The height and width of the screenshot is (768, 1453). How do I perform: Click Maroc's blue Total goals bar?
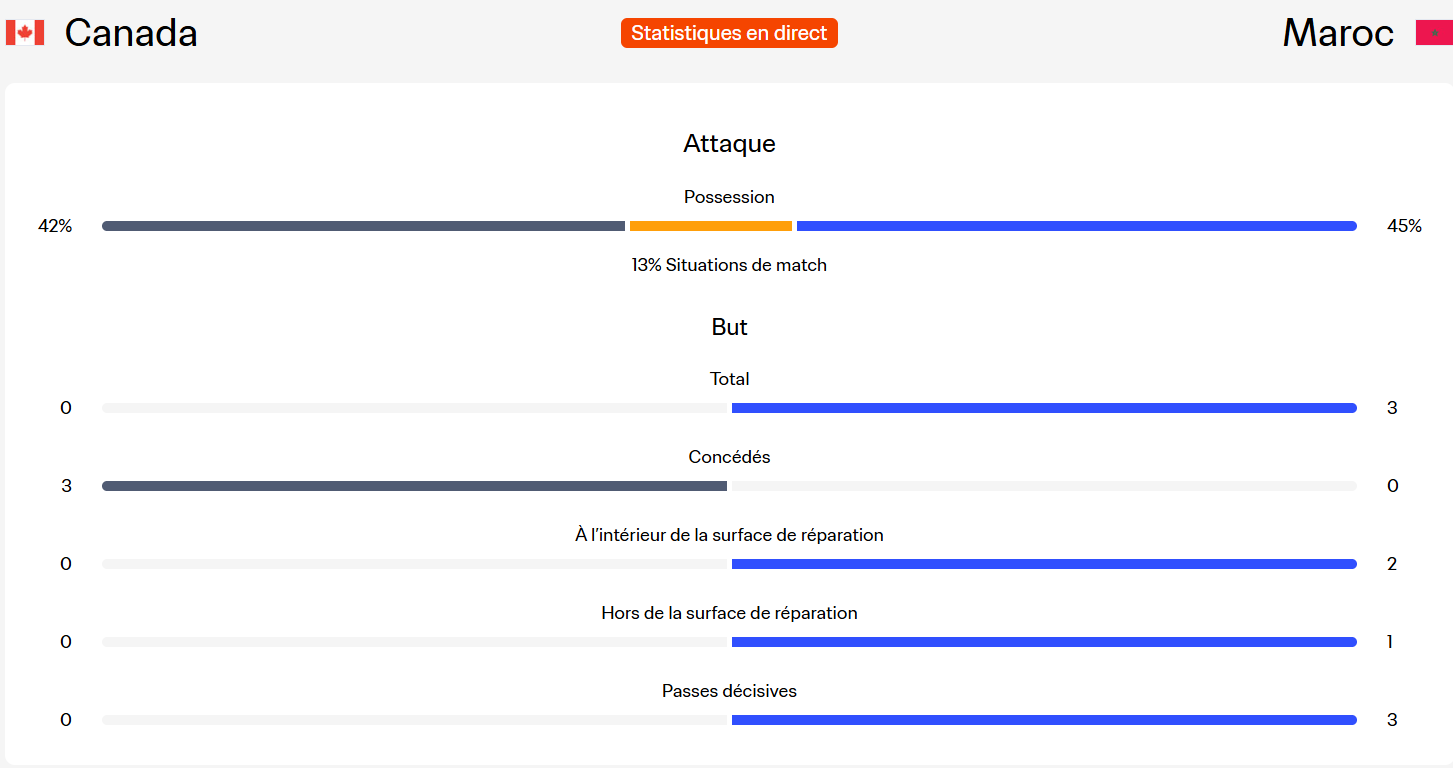[1044, 408]
